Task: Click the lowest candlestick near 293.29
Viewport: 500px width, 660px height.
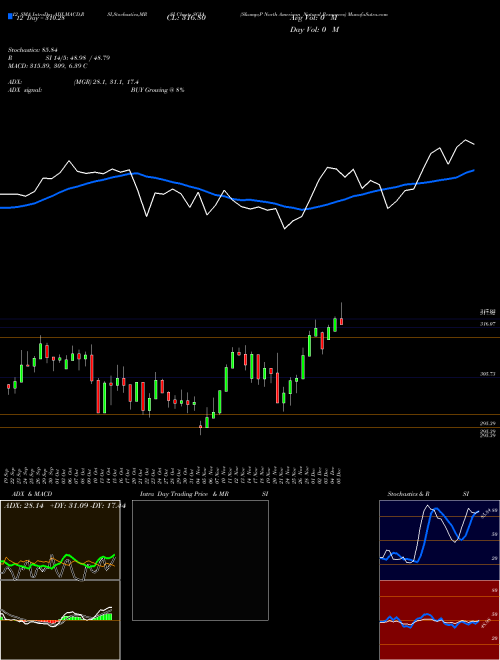Action: point(200,427)
